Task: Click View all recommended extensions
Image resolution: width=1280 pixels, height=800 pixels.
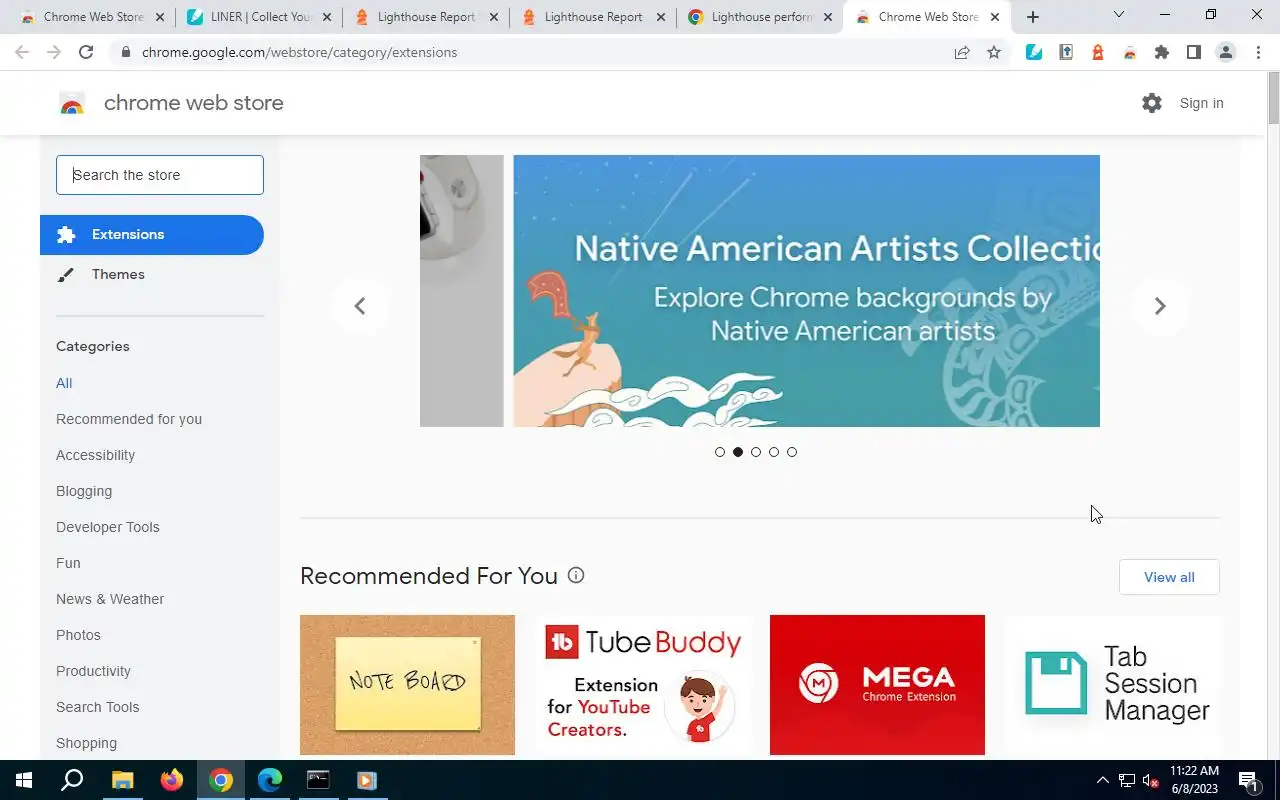Action: [x=1169, y=577]
